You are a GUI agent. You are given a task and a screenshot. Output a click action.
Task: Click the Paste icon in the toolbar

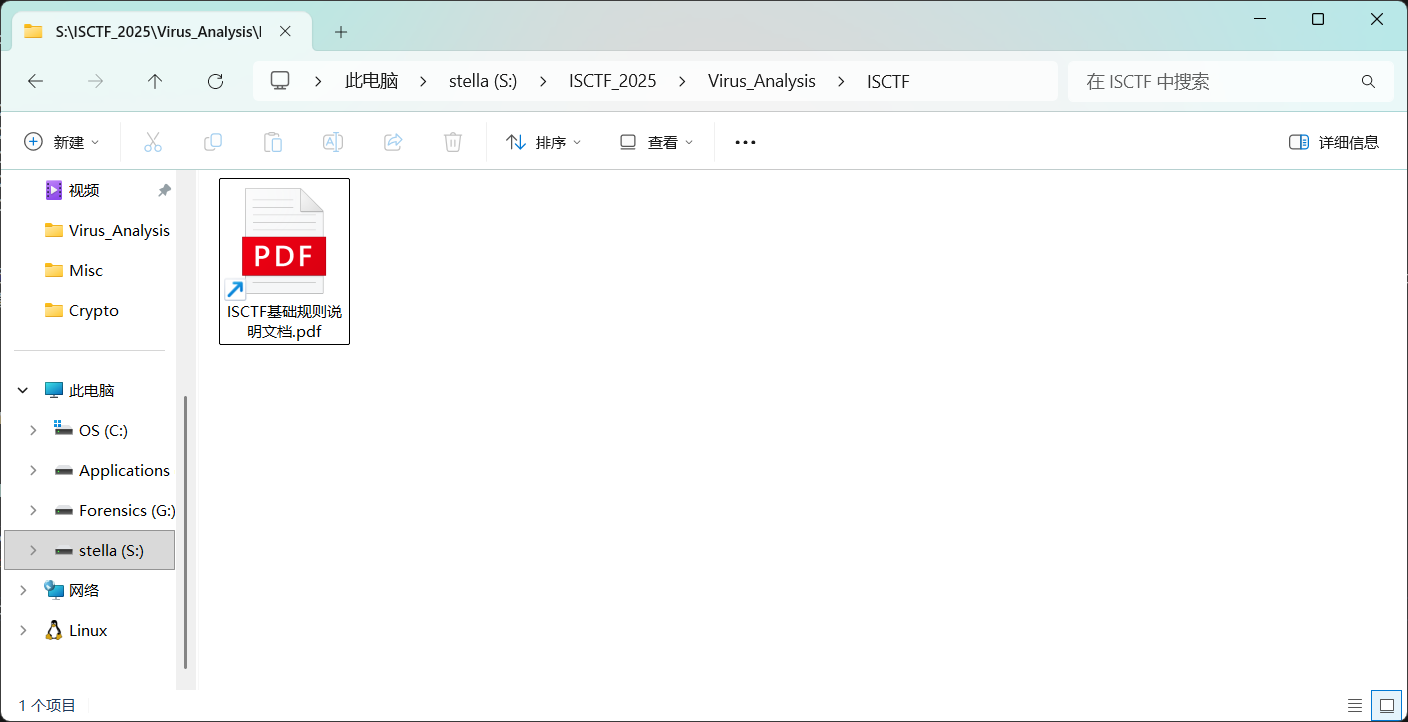(272, 141)
